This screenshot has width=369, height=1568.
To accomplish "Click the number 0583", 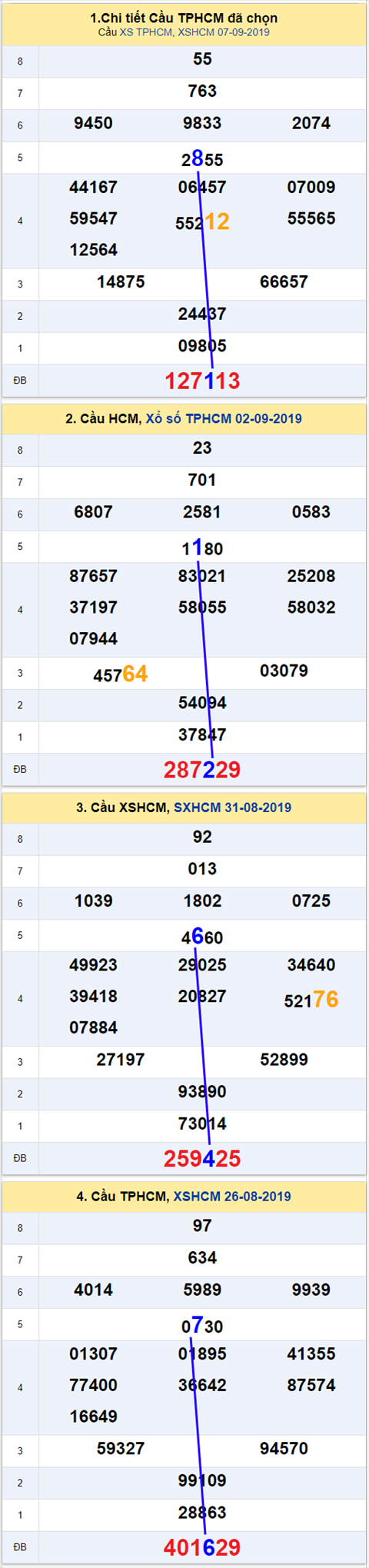I will point(311,512).
